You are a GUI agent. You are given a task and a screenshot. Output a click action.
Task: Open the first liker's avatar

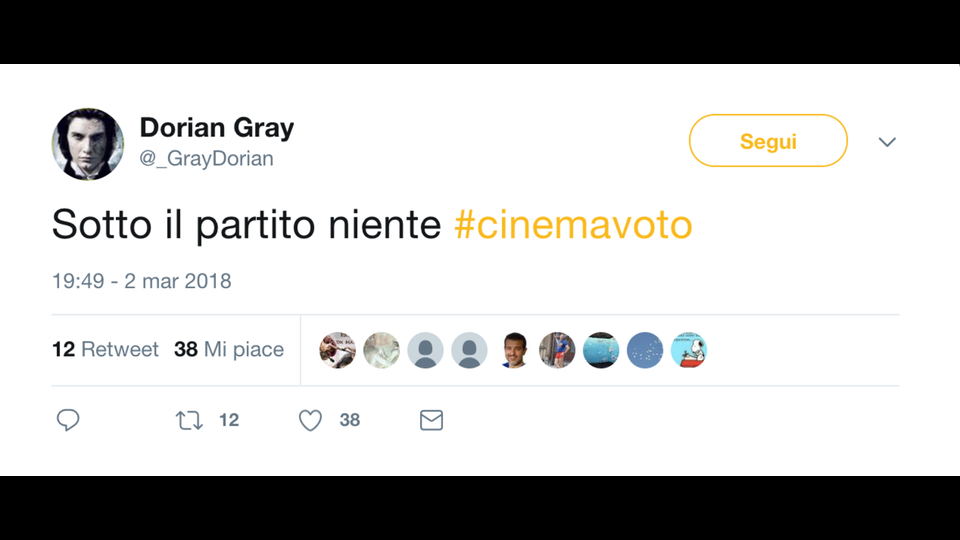(337, 350)
